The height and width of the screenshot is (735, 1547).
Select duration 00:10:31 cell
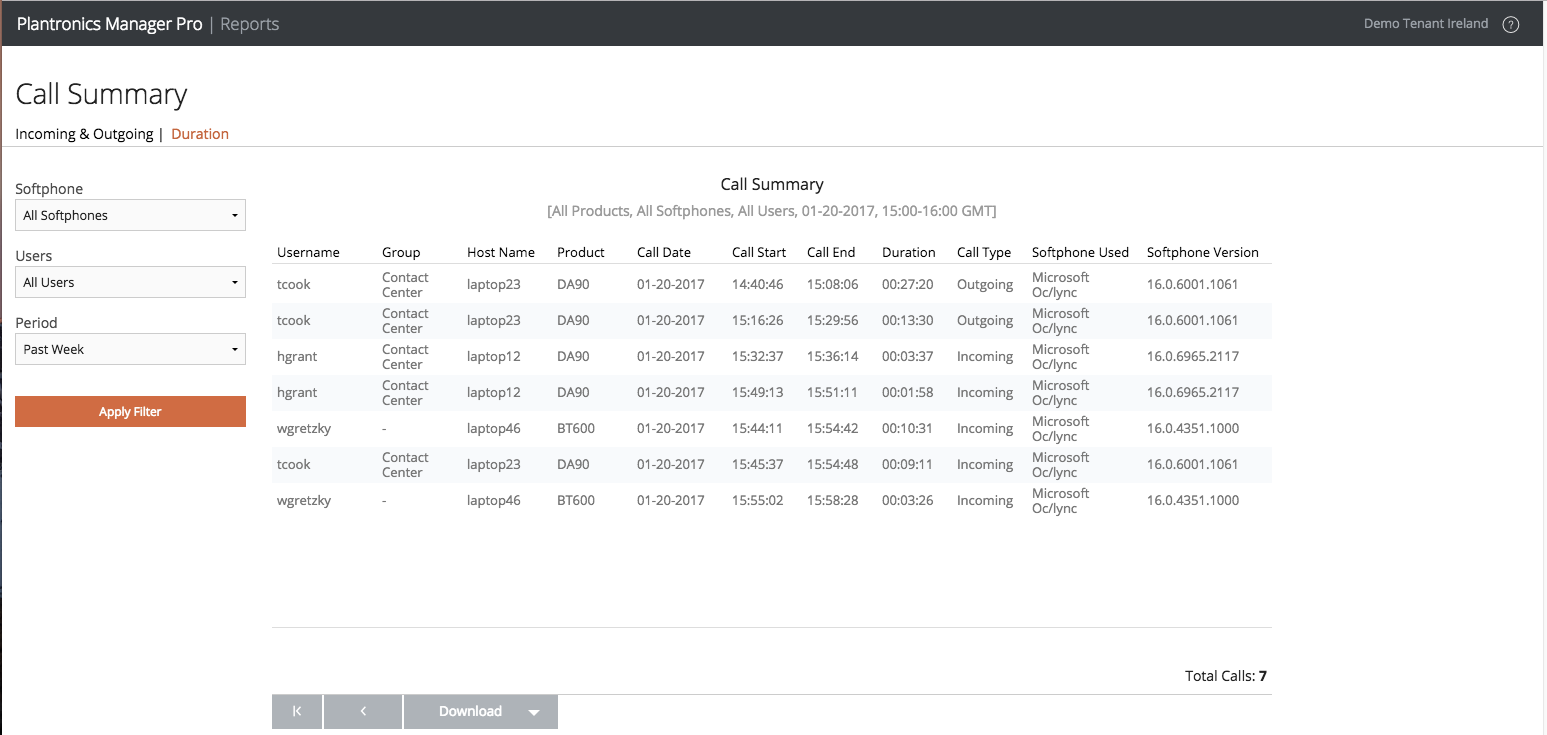(x=908, y=428)
